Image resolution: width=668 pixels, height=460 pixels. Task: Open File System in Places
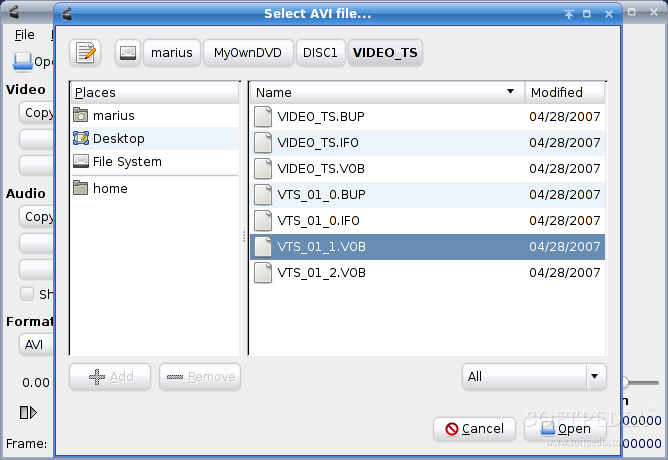point(127,162)
